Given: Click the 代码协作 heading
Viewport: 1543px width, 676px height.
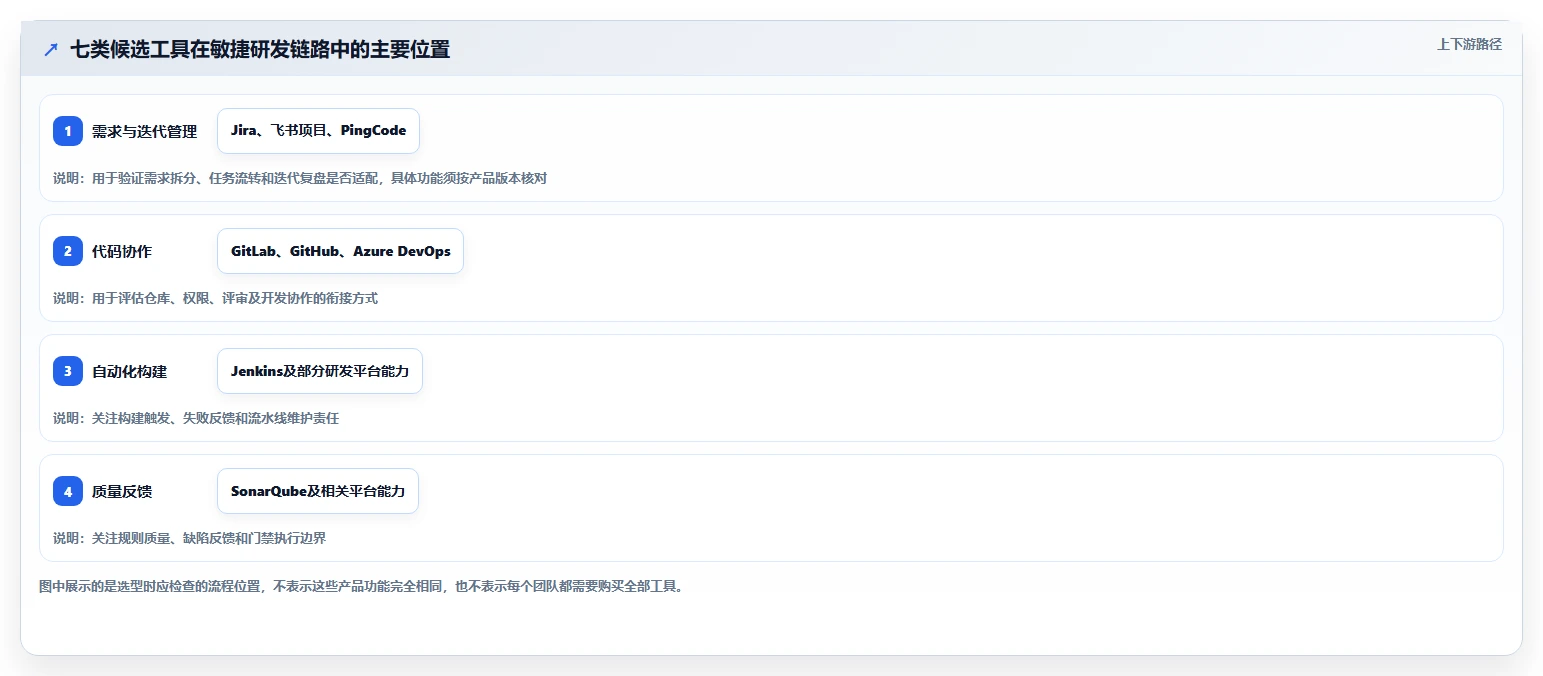Looking at the screenshot, I should [122, 251].
